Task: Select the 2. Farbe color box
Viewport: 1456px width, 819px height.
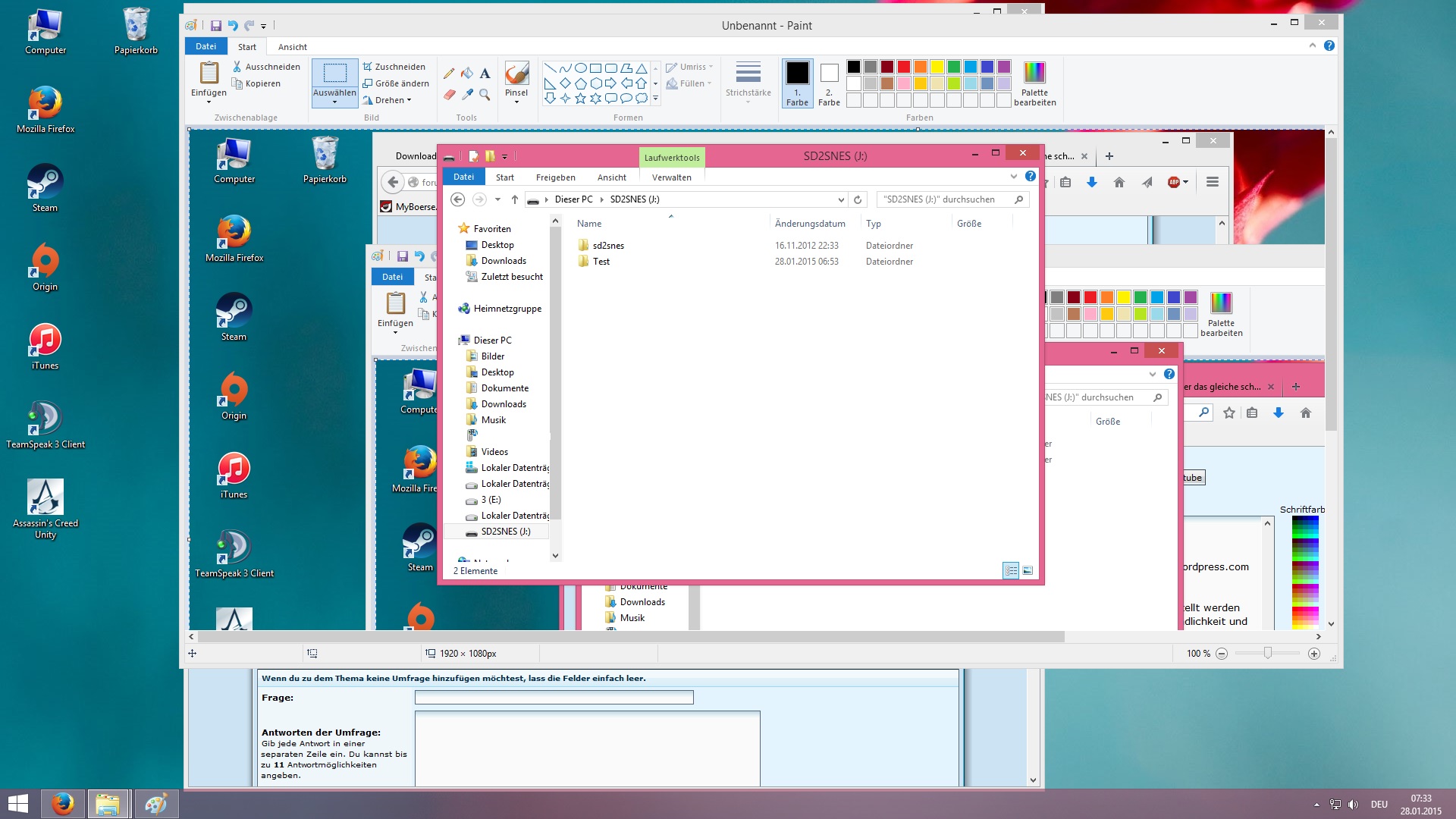Action: [x=829, y=83]
